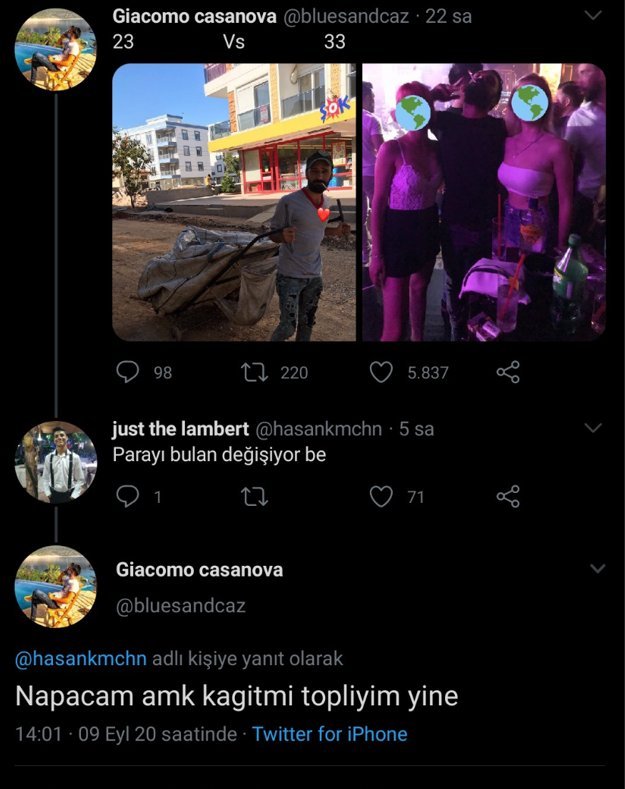Share just the lambert's tweet
The image size is (625, 789).
point(508,496)
